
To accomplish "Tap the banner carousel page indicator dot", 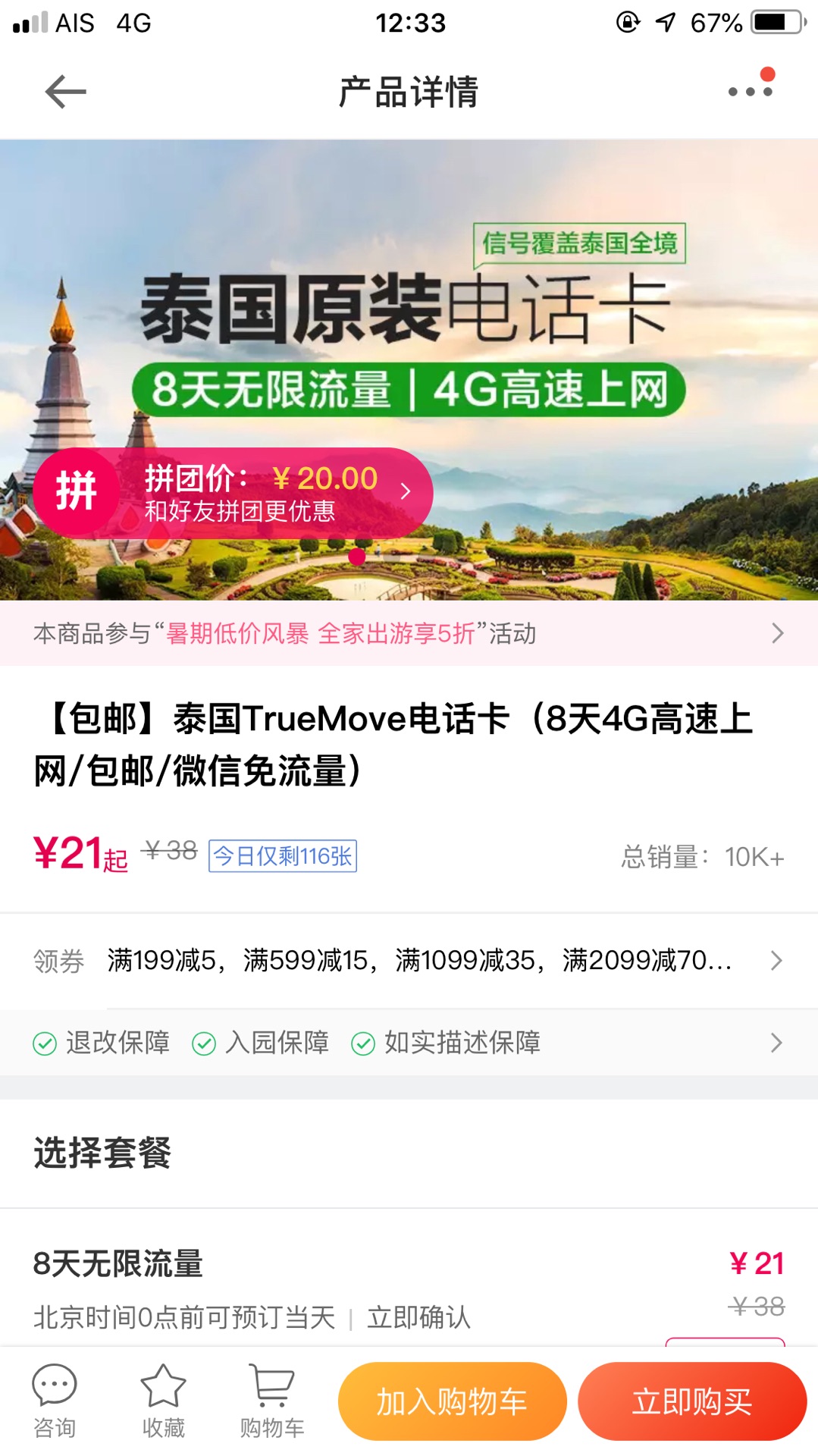I will tap(357, 557).
